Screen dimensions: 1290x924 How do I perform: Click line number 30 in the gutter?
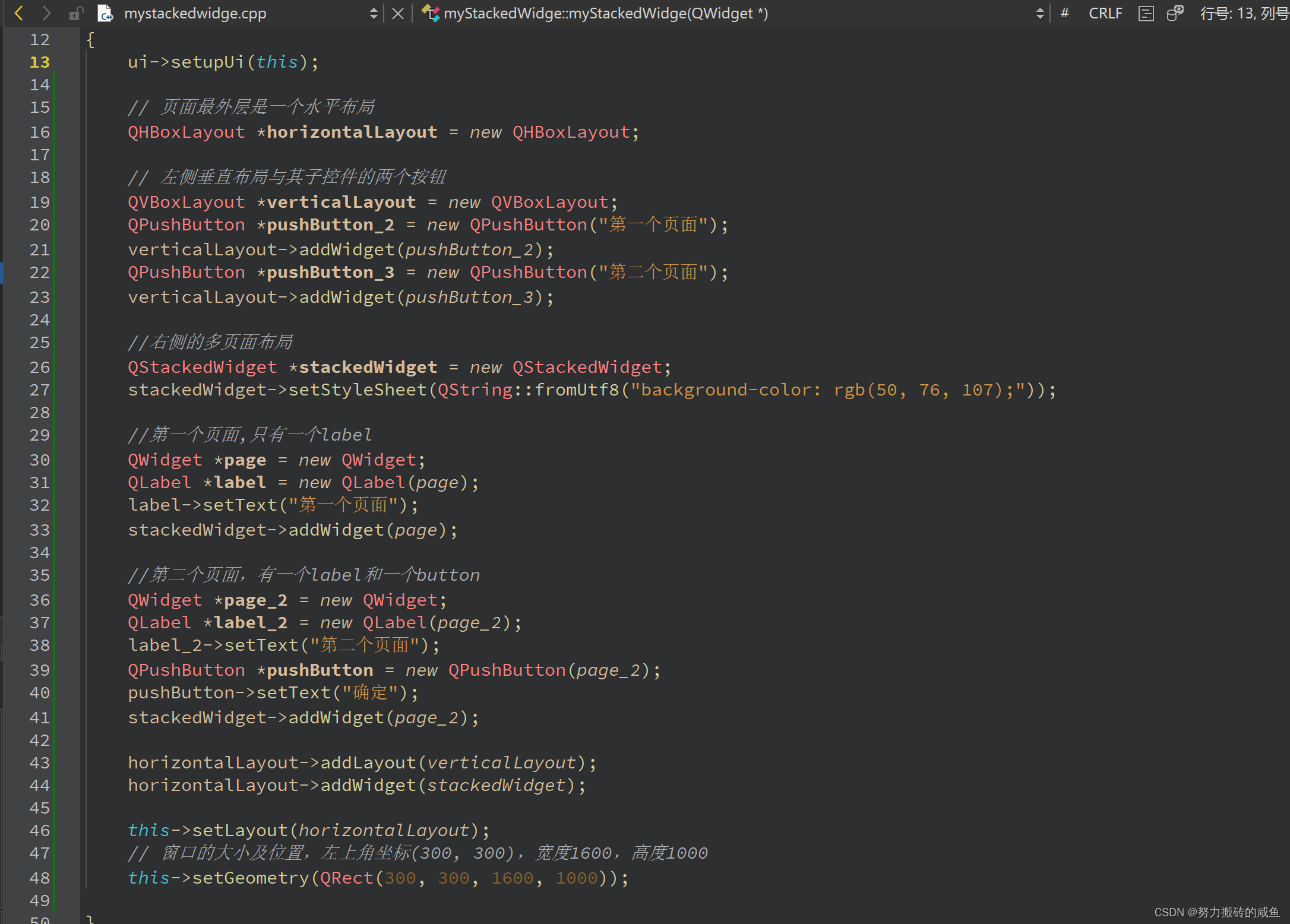coord(40,460)
